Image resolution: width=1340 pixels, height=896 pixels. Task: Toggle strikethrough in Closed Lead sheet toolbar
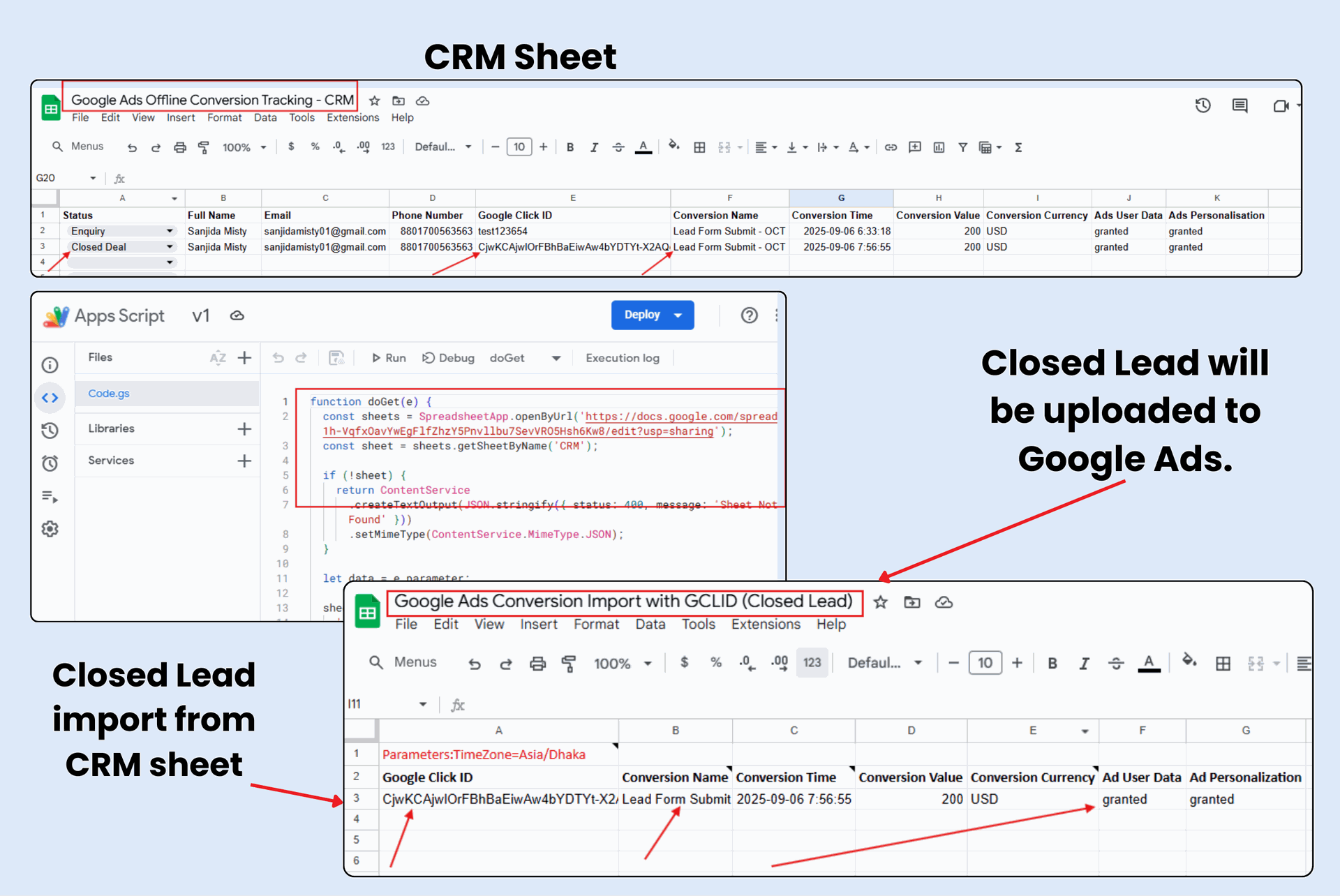pos(1115,663)
